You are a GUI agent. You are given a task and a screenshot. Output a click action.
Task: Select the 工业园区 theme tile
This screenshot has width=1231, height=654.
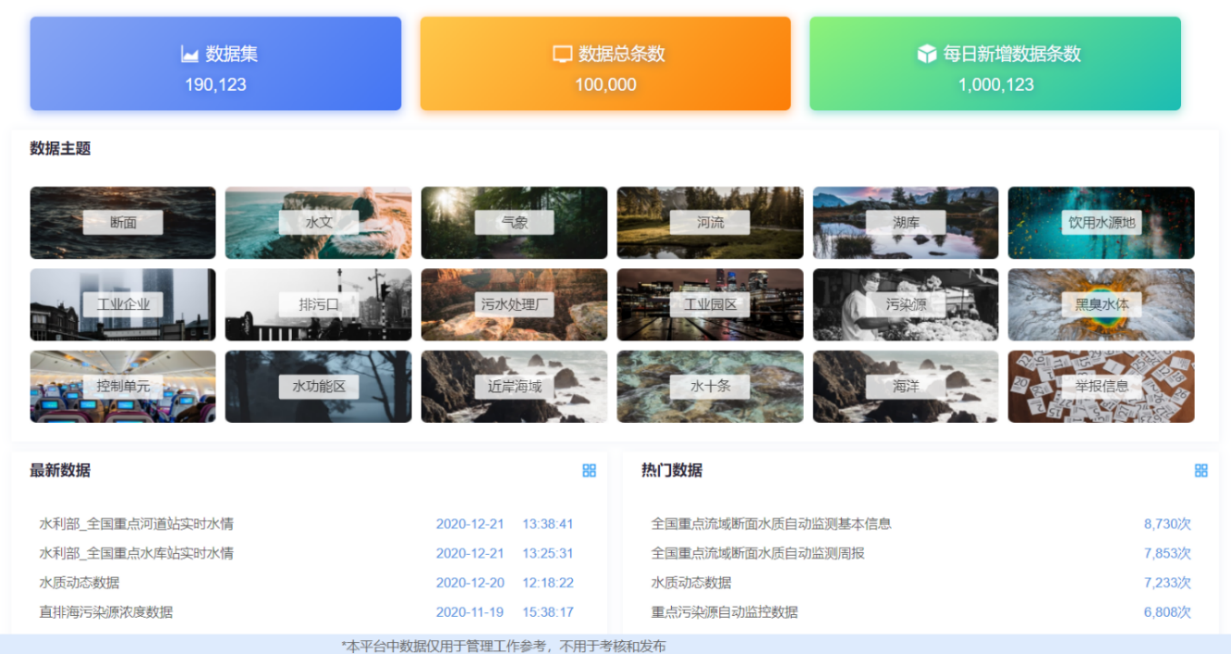tap(710, 304)
